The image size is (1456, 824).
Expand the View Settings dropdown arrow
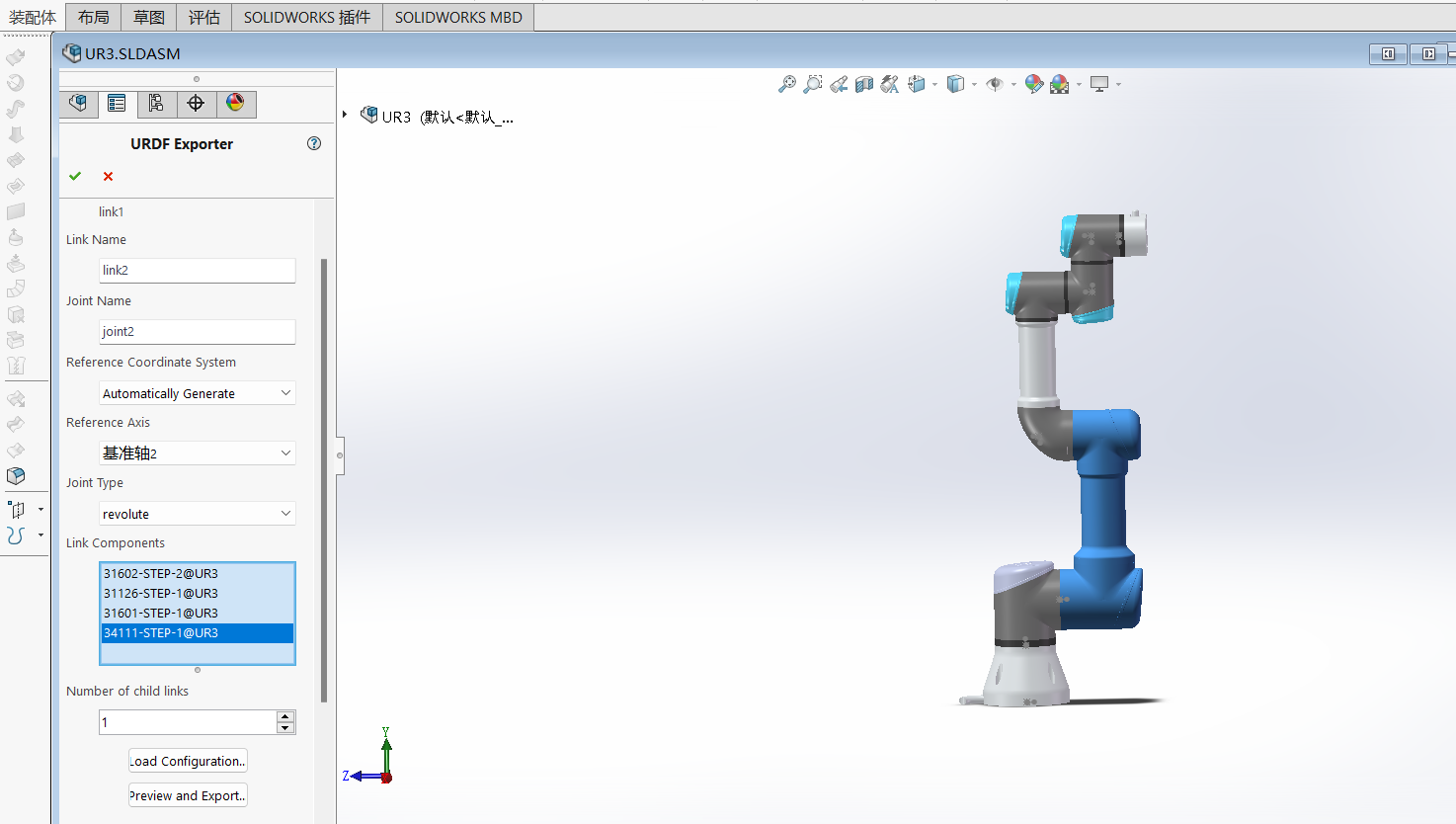[x=1118, y=85]
